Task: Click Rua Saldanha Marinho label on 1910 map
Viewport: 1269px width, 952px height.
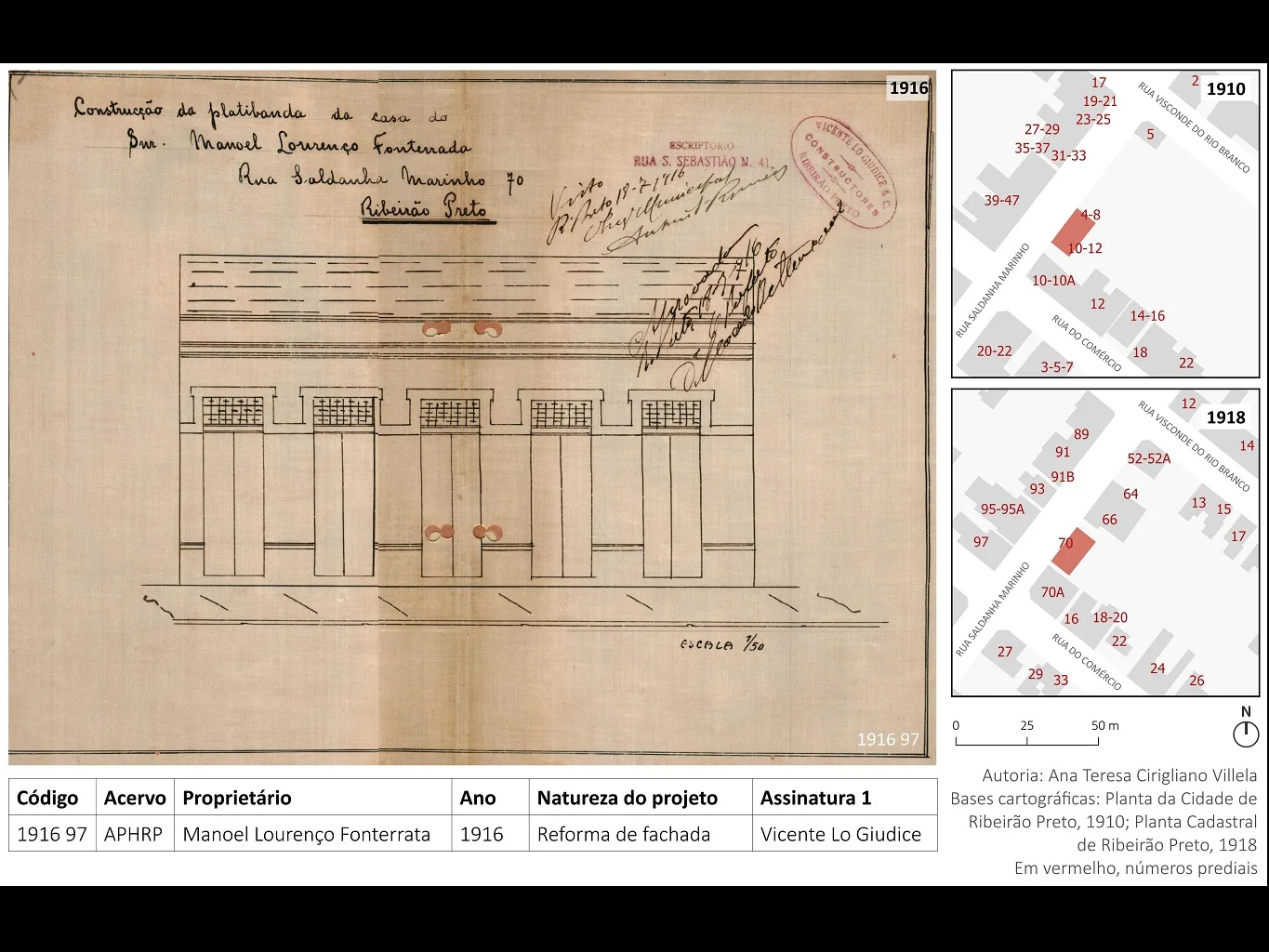Action: coord(993,290)
